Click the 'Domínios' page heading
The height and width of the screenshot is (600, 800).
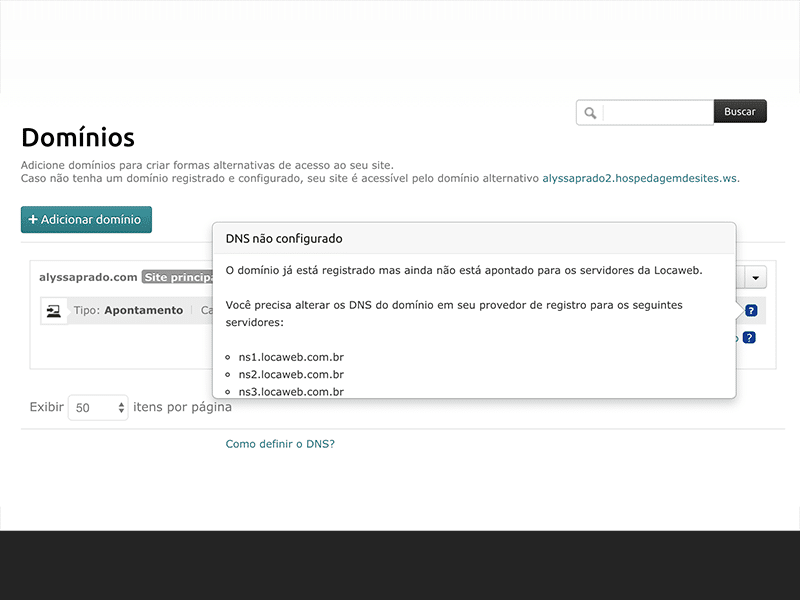point(78,137)
